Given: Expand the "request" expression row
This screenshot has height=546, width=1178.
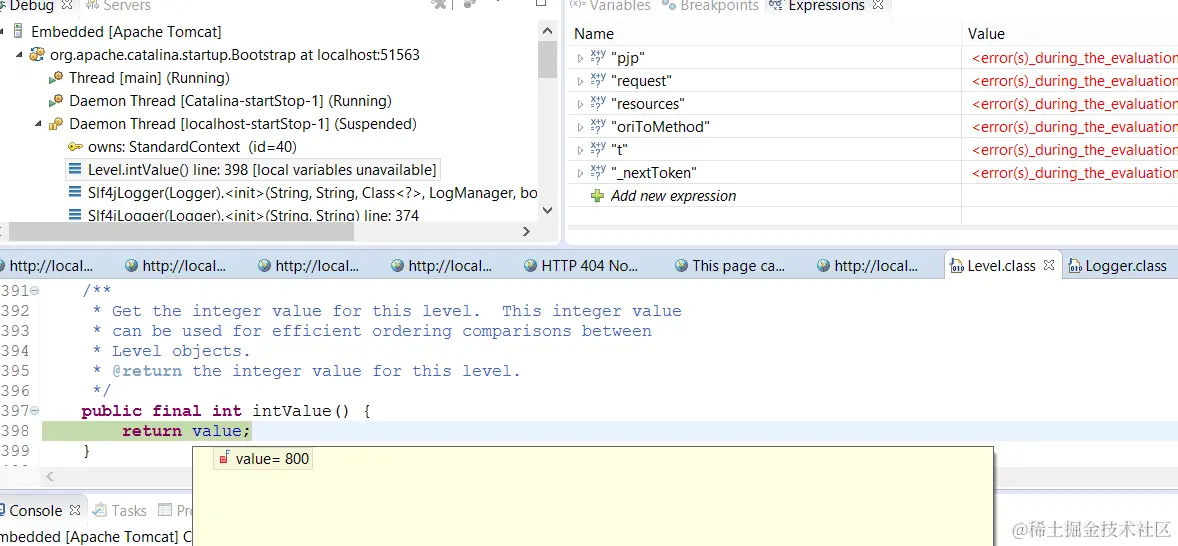Looking at the screenshot, I should [x=580, y=81].
